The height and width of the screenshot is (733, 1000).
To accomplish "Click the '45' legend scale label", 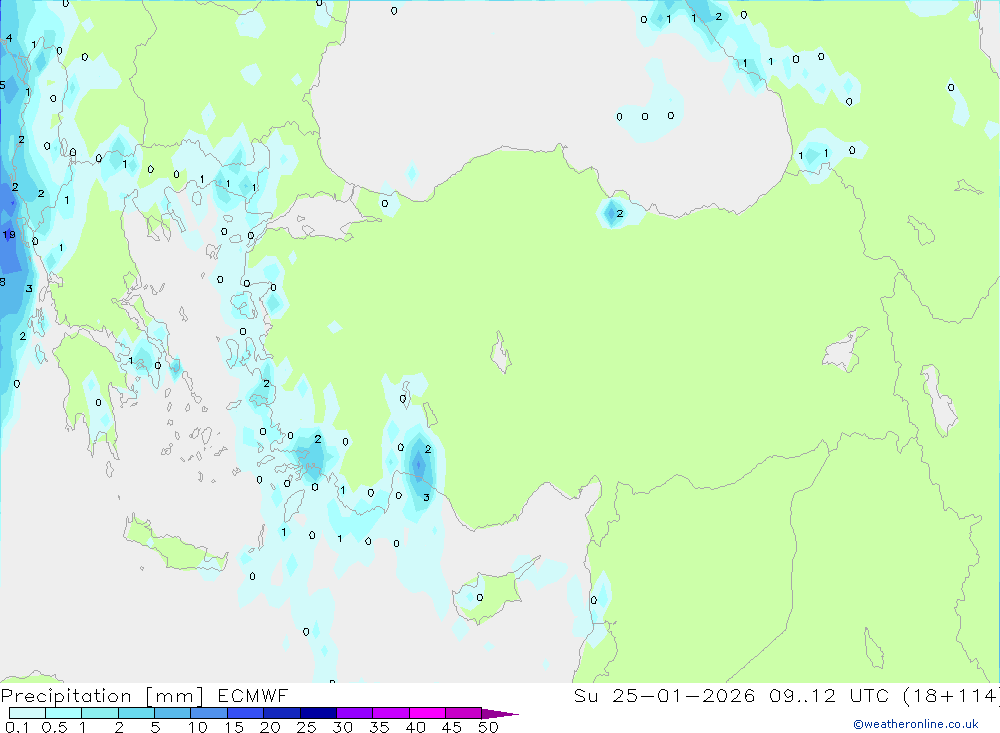I will point(452,727).
